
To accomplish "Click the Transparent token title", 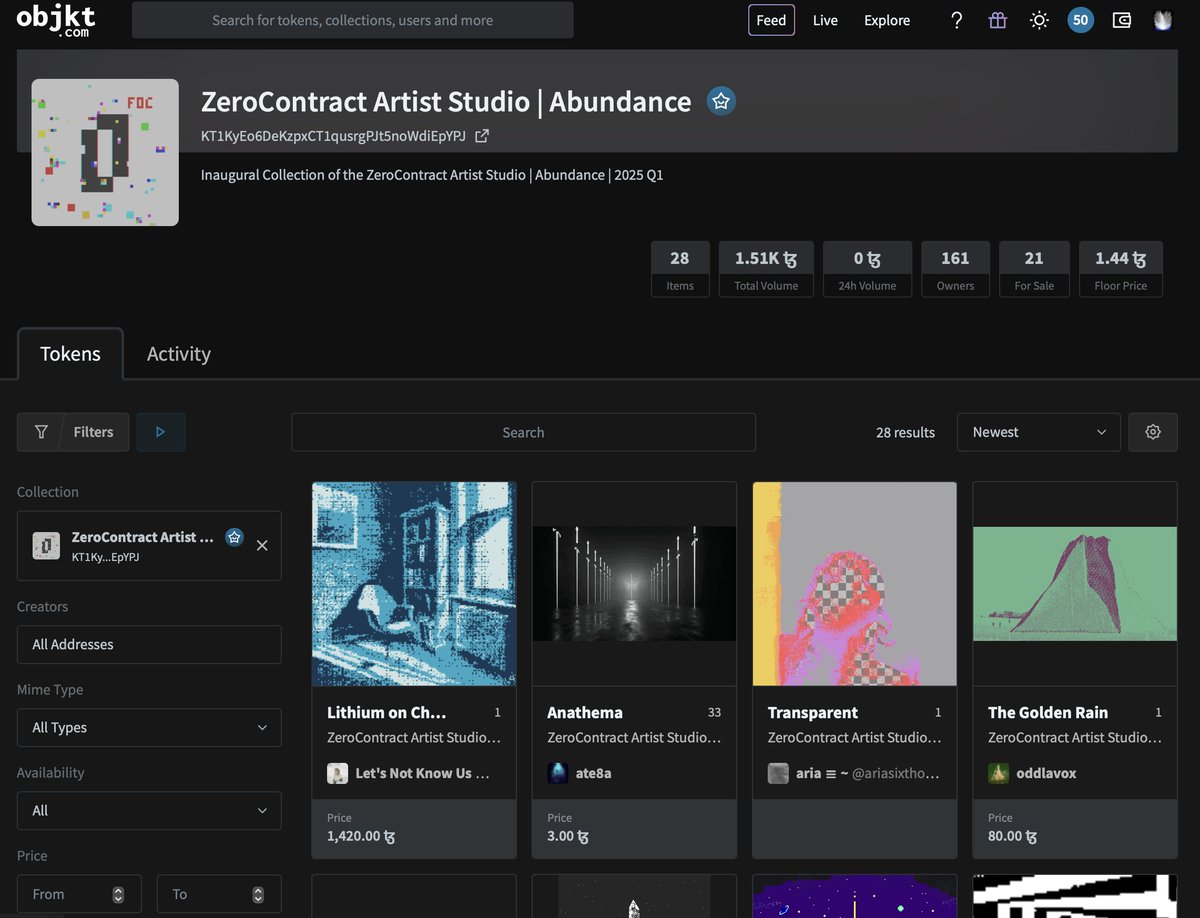I will click(x=813, y=712).
